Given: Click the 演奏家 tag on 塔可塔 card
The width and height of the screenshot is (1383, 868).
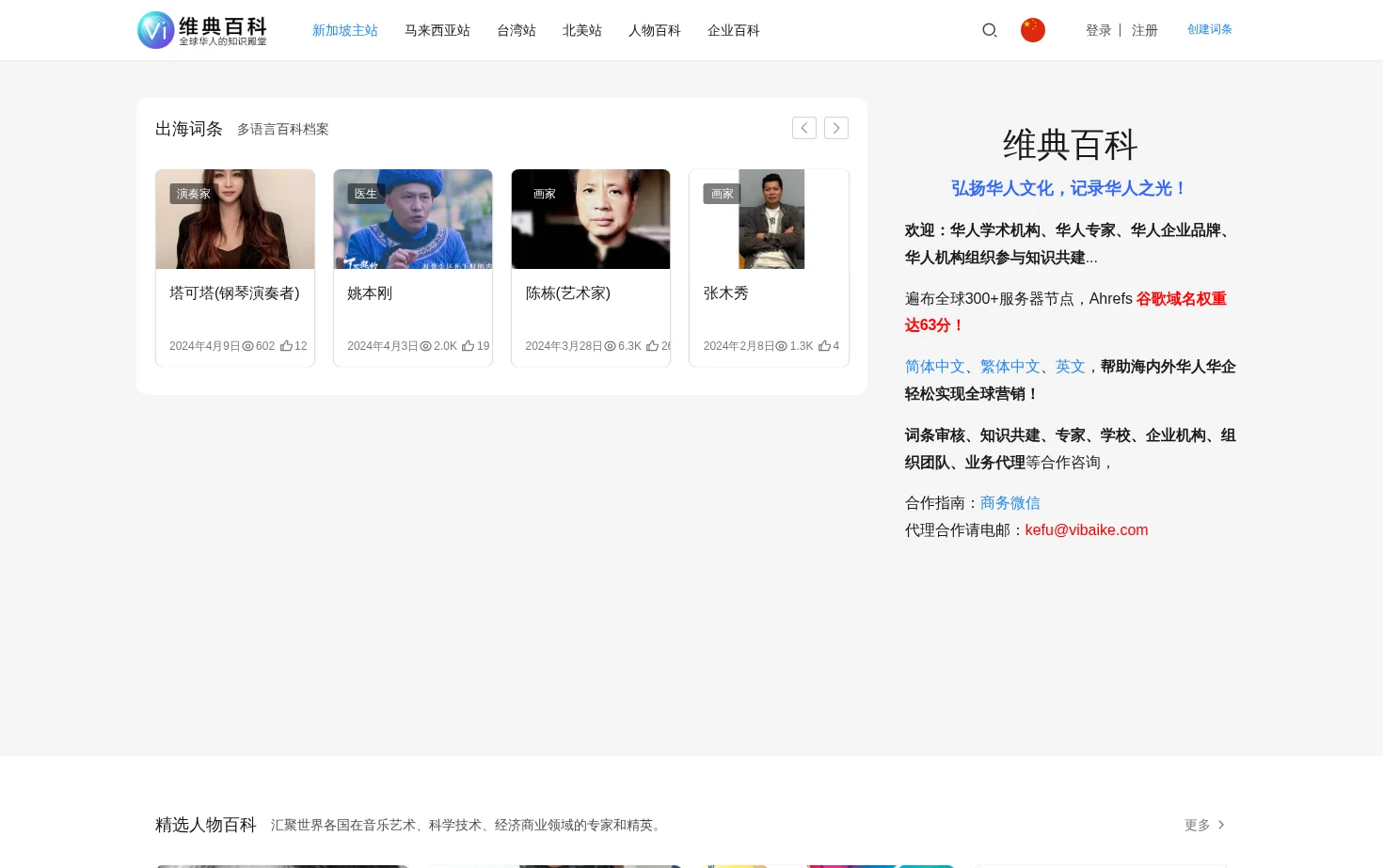Looking at the screenshot, I should point(193,194).
